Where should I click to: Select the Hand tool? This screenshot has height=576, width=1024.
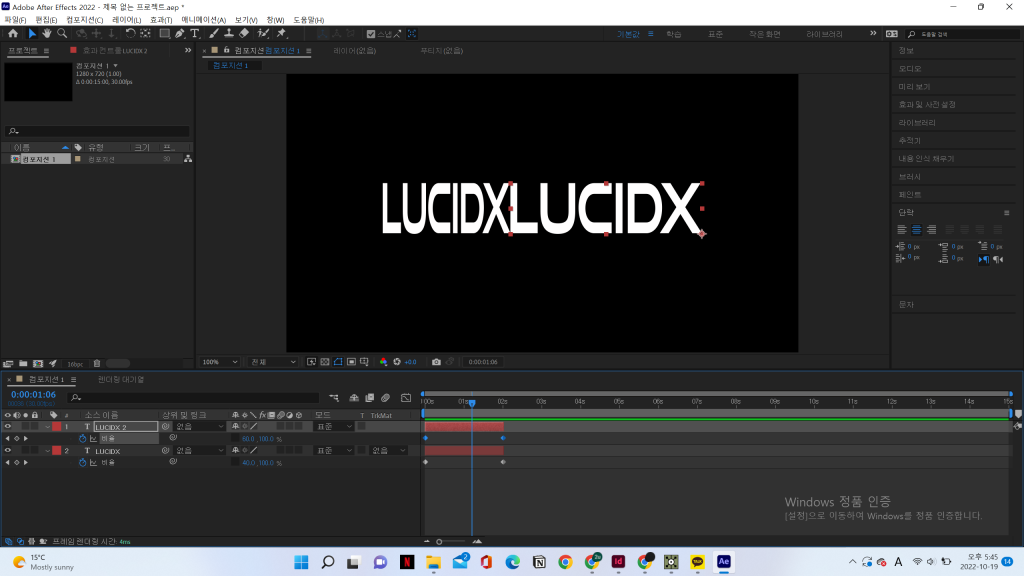[x=46, y=33]
